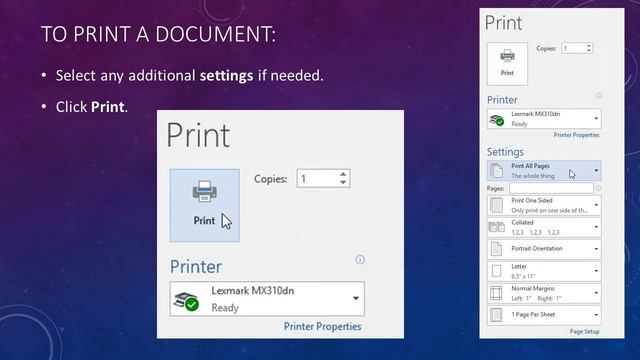Click printer info icon in large panel
The width and height of the screenshot is (640, 360).
[360, 260]
